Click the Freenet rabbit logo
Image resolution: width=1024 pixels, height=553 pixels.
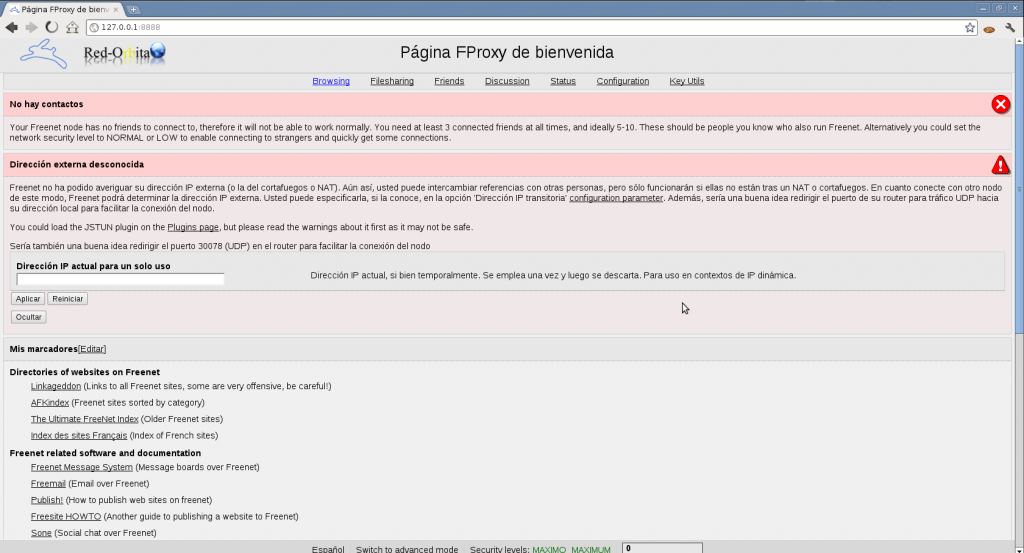pos(44,54)
